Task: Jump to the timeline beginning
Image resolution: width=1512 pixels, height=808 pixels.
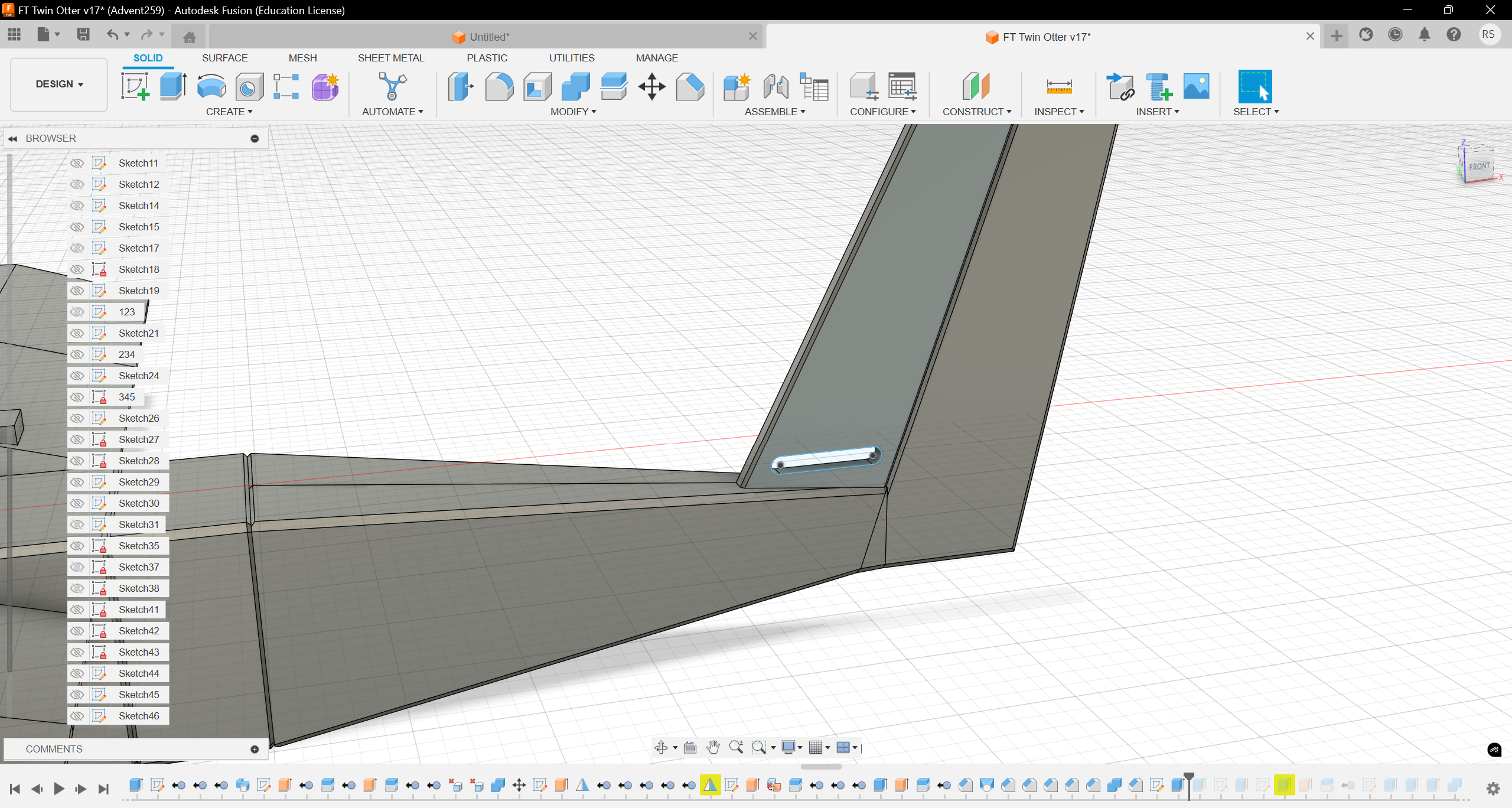Action: (15, 788)
